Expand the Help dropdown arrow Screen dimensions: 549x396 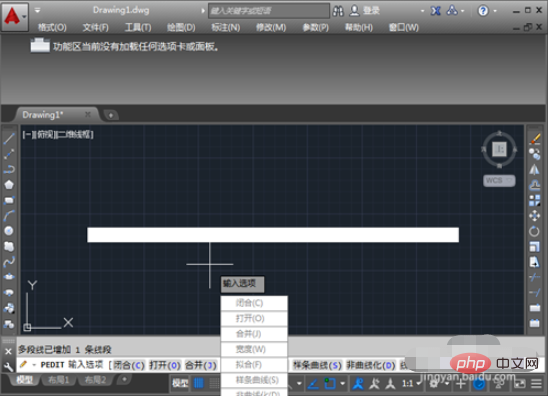495,11
